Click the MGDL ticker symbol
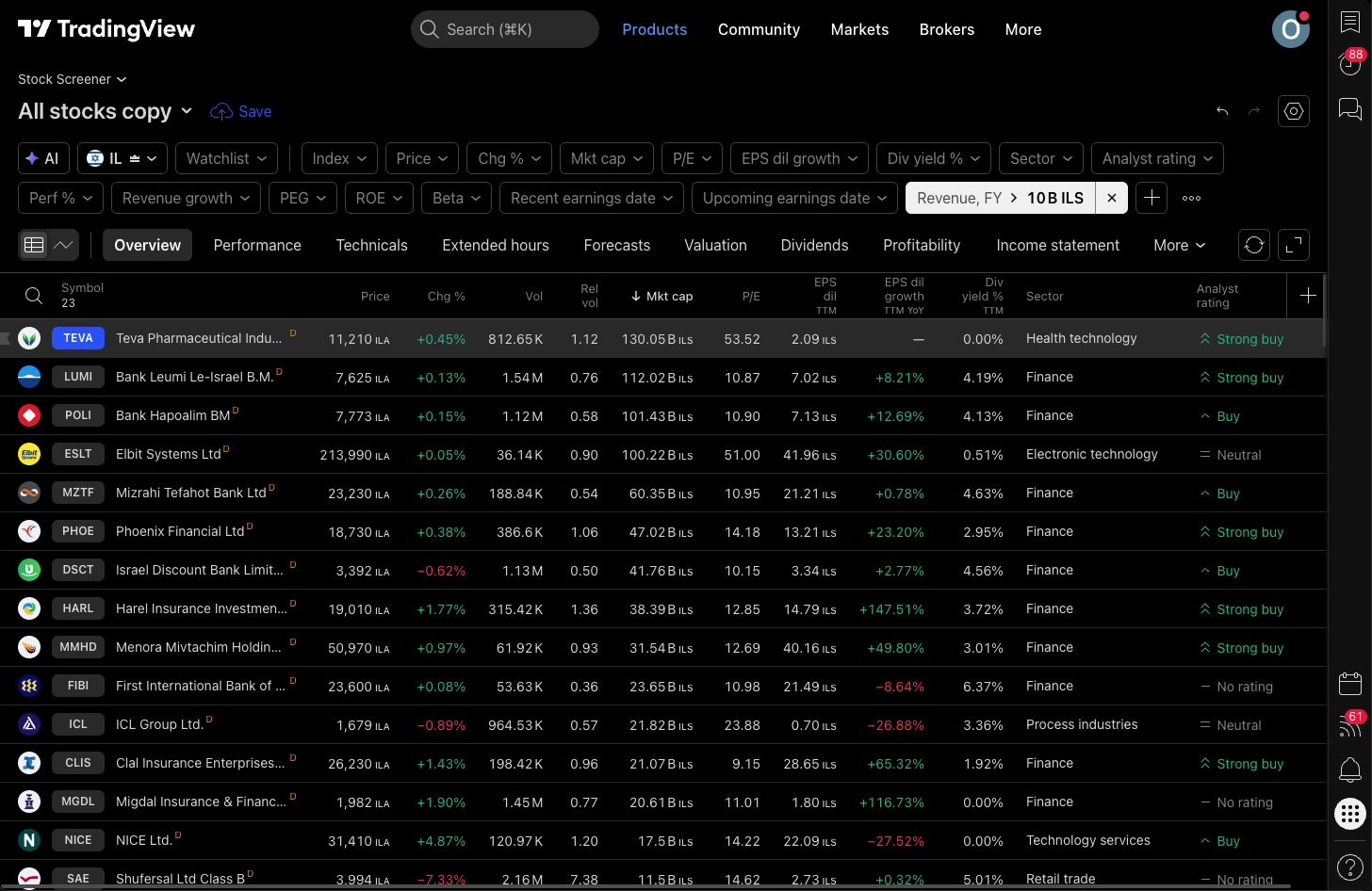This screenshot has height=891, width=1372. point(78,802)
